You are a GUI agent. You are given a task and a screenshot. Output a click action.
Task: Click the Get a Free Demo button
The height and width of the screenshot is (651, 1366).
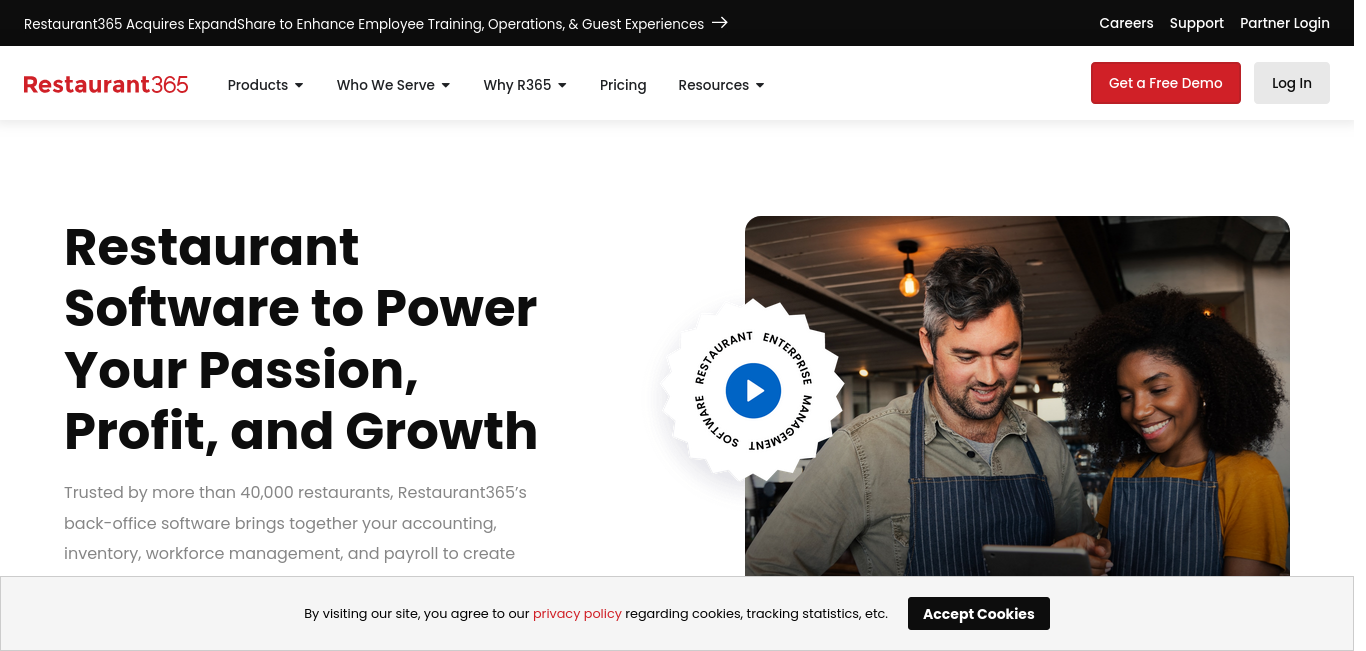pos(1166,83)
